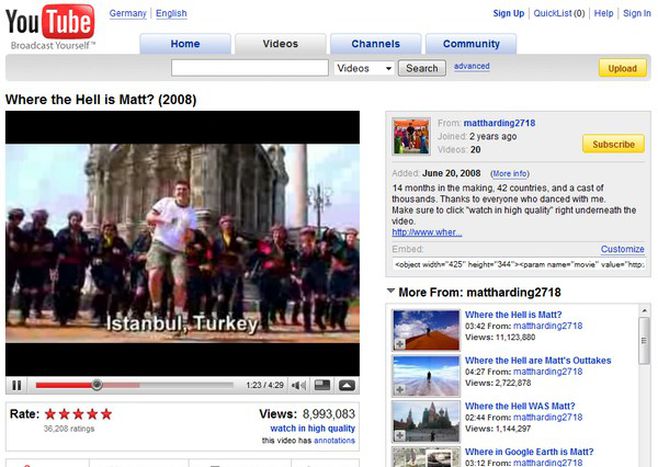Open the Channels tab

[376, 44]
